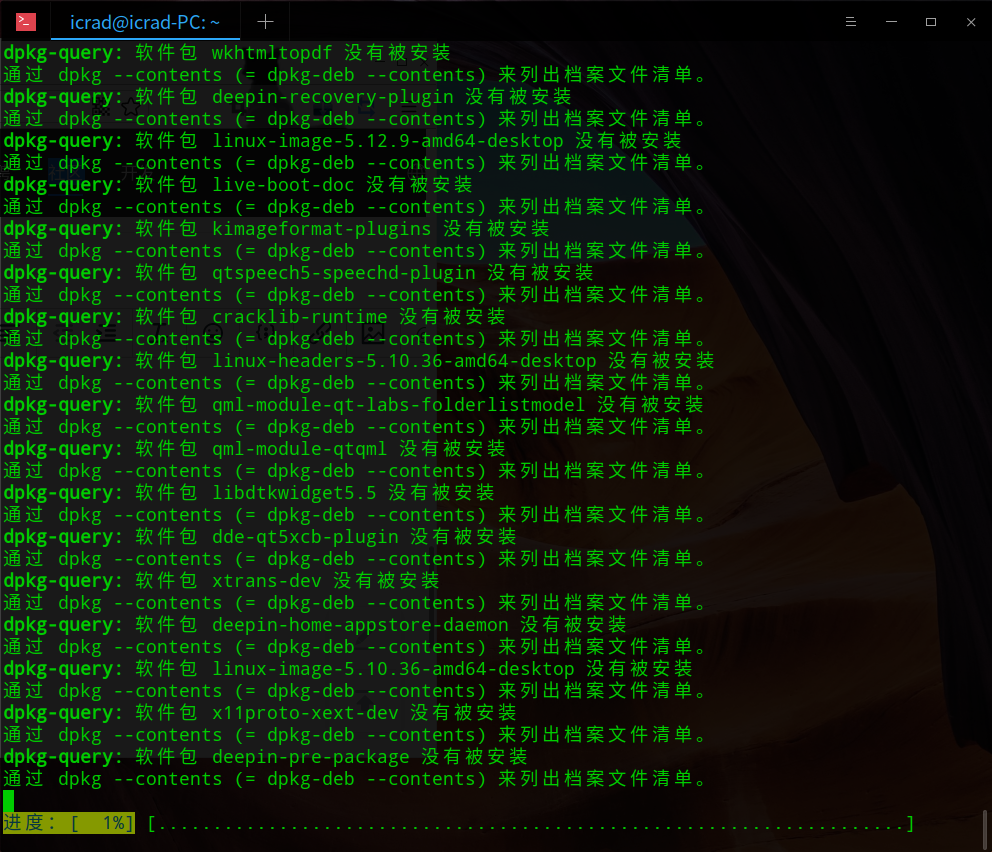Click qtspeech5-speechd-plugin text
Viewport: 992px width, 852px height.
pyautogui.click(x=344, y=273)
